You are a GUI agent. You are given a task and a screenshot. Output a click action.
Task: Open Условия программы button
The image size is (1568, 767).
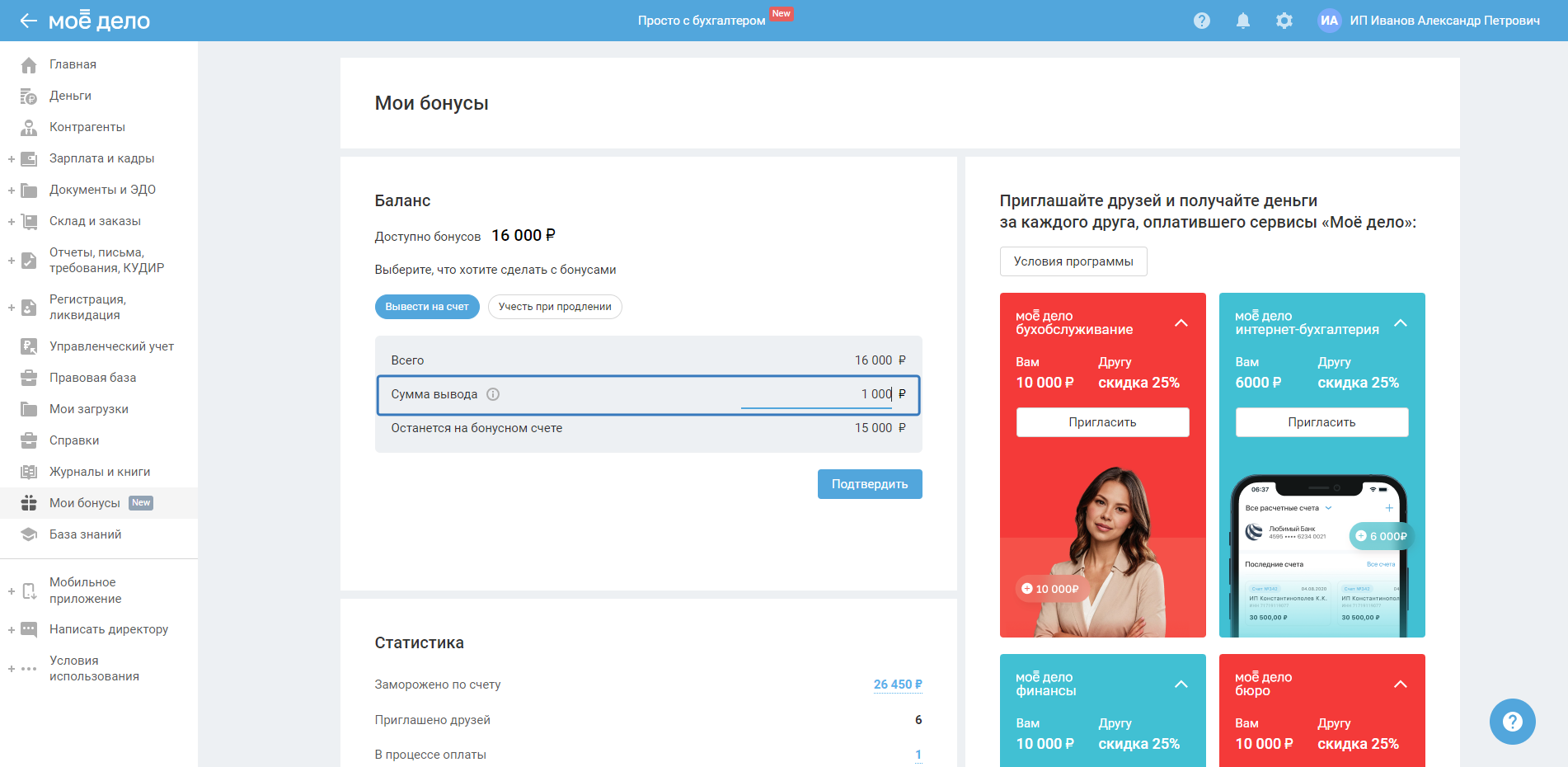tap(1073, 261)
